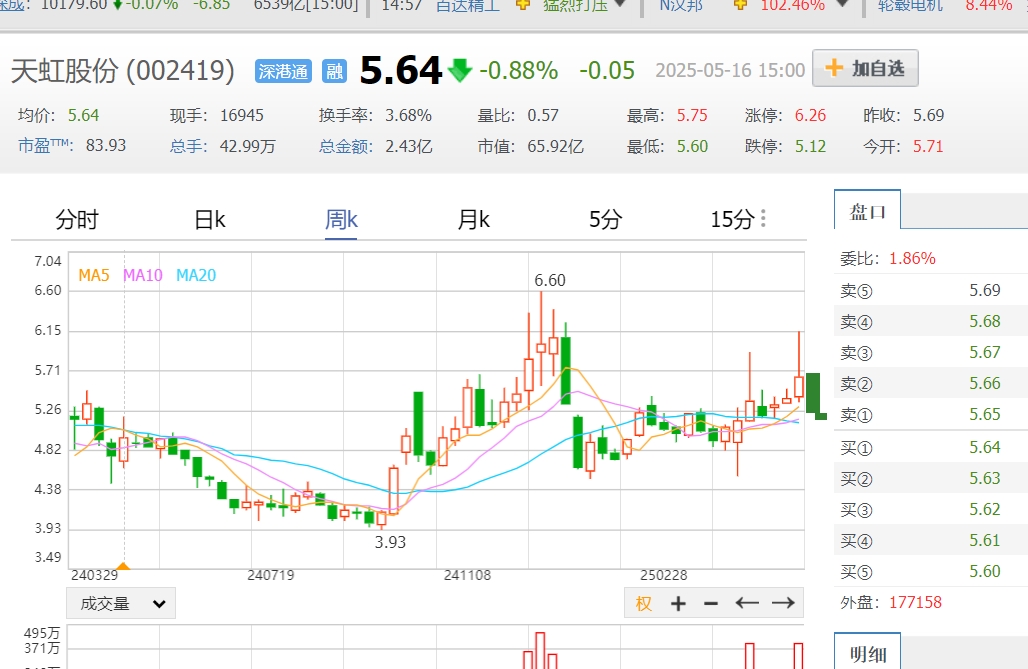Viewport: 1028px width, 669px height.
Task: Switch to the 日k chart tab
Action: [210, 219]
